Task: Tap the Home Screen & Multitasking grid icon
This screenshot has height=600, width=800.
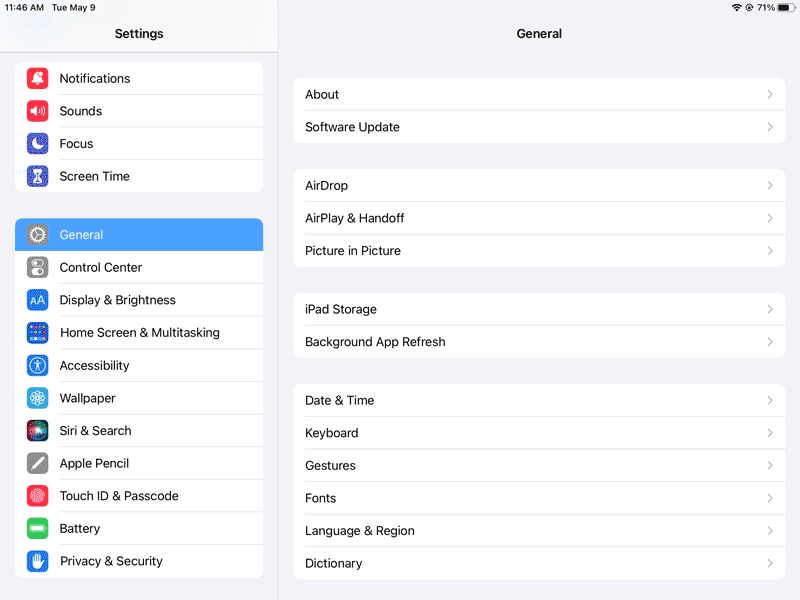Action: tap(37, 333)
